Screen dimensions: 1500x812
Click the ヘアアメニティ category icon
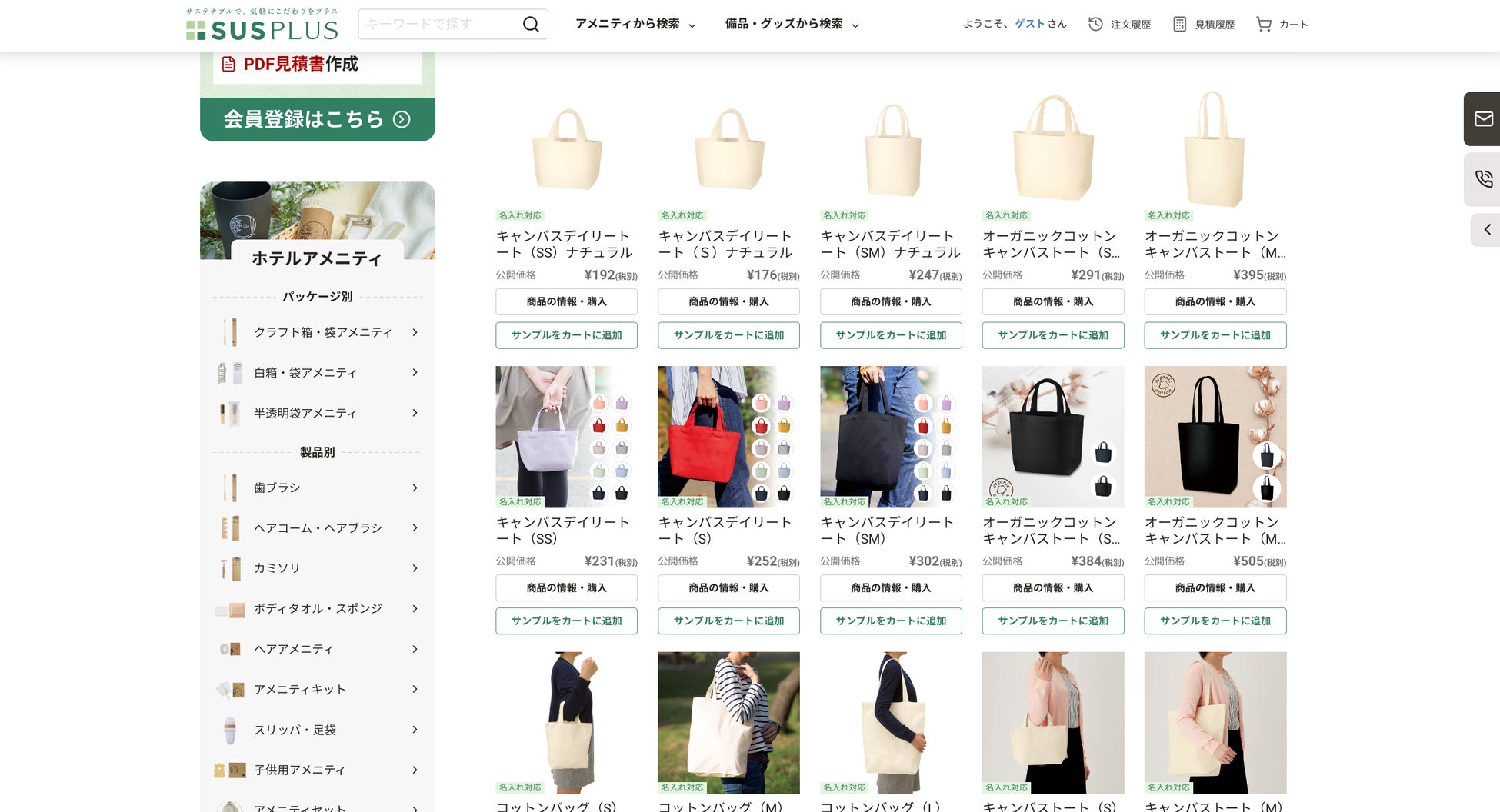click(x=230, y=649)
